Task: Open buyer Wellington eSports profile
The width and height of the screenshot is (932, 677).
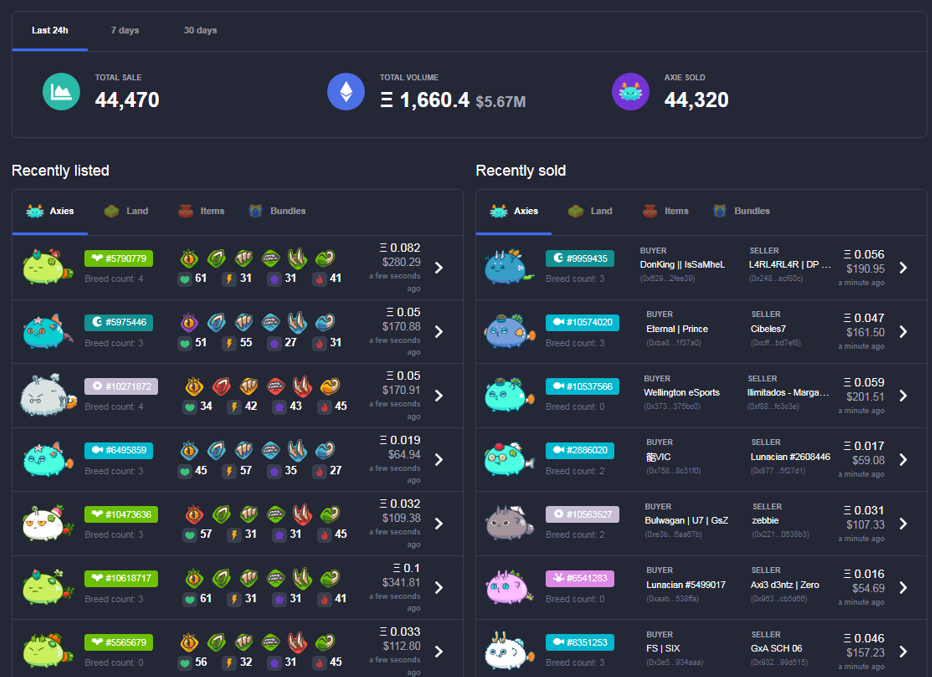Action: pos(682,393)
